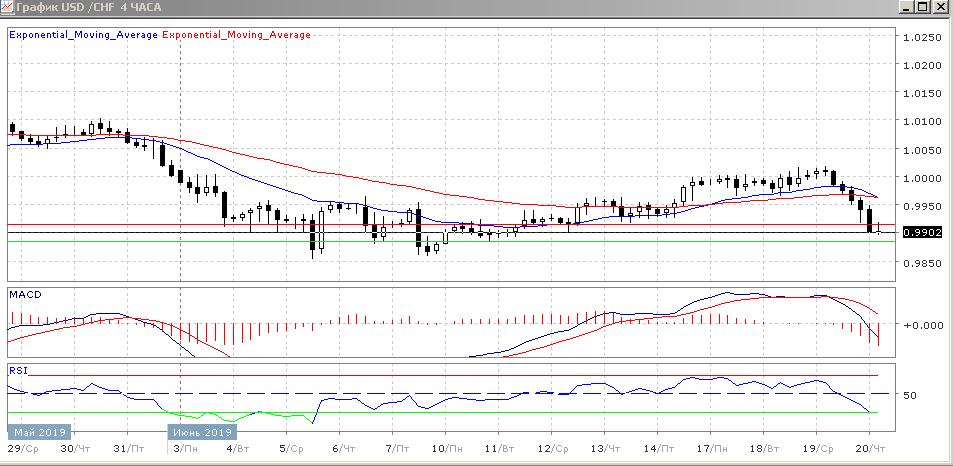Click the MACD +0.000 zero level label
This screenshot has height=466, width=954.
tap(920, 325)
